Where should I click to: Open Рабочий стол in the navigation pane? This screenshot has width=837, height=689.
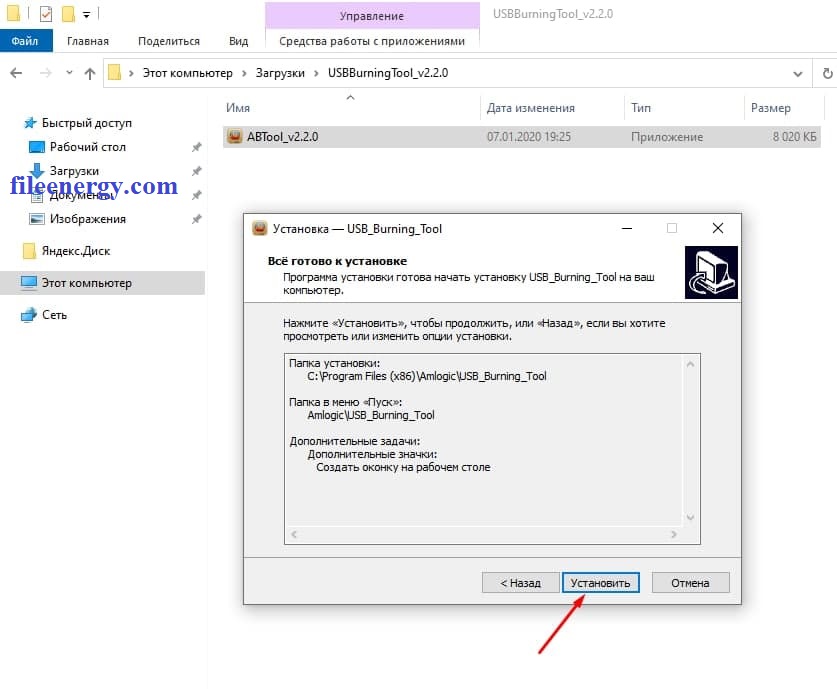[88, 147]
